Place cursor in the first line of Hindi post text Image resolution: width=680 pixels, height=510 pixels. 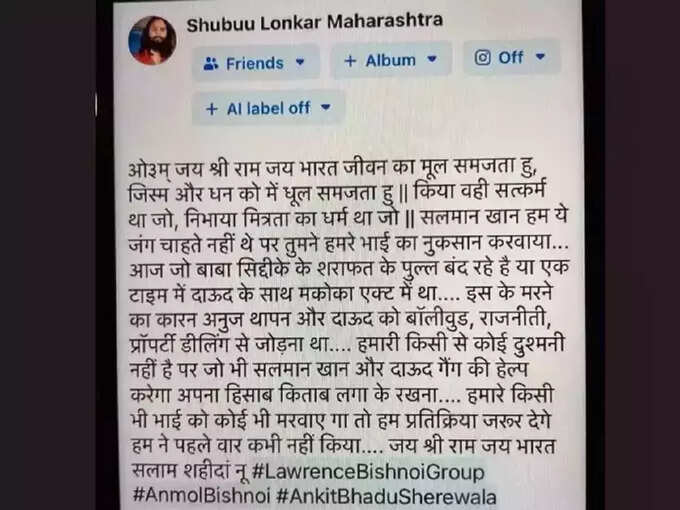click(331, 169)
